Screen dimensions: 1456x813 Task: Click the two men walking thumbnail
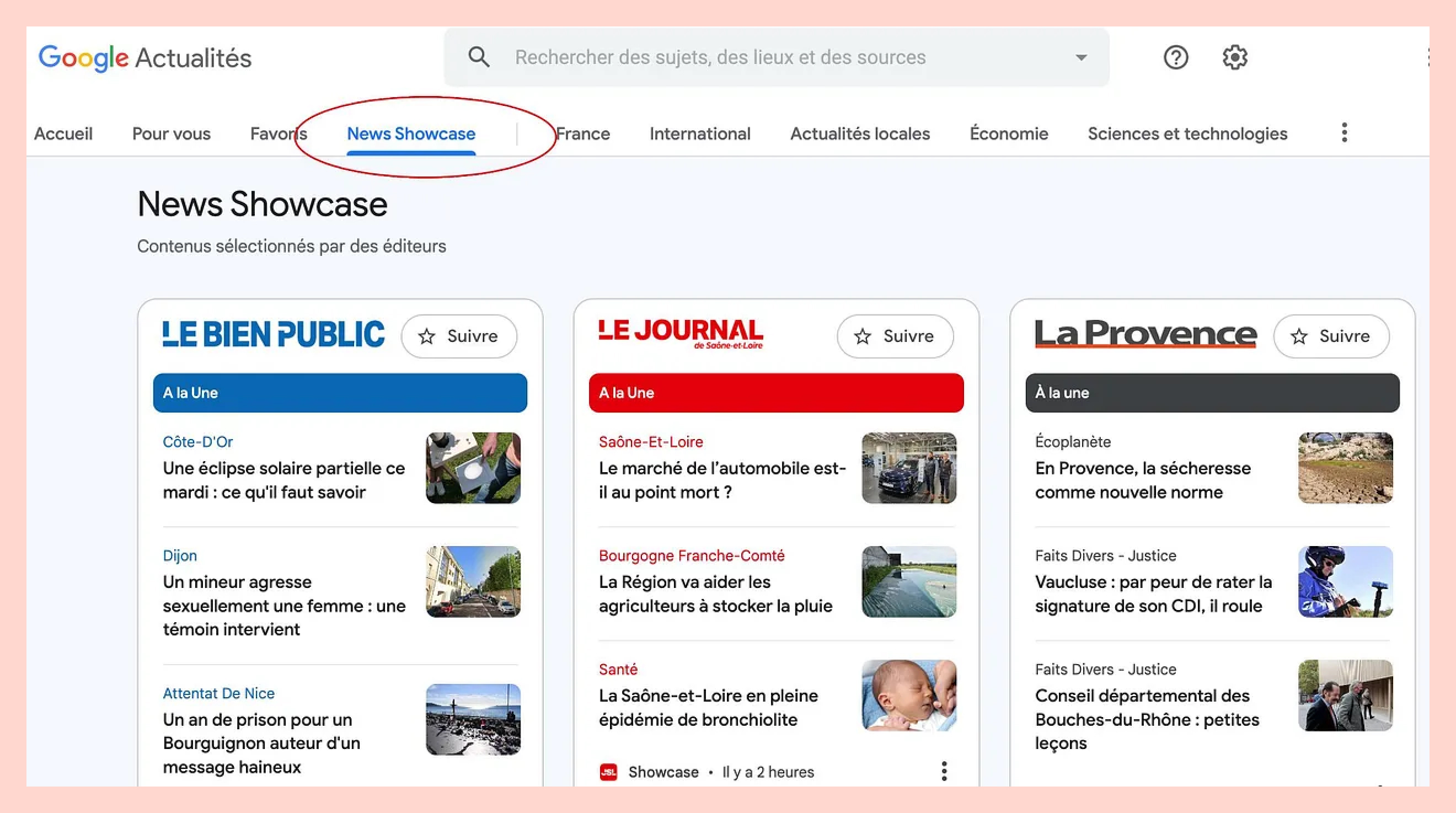[1345, 696]
